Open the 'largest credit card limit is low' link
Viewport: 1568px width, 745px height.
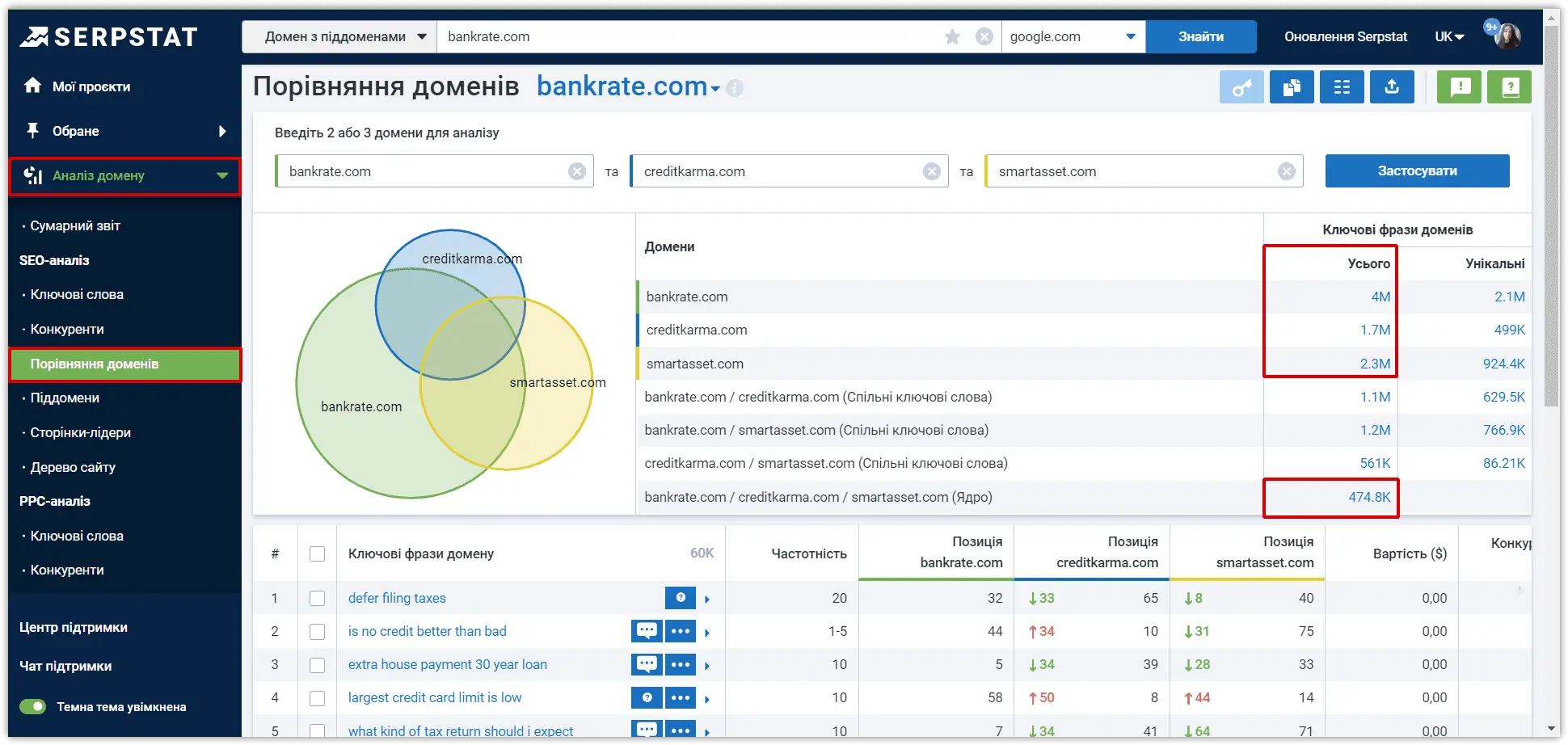click(x=435, y=697)
